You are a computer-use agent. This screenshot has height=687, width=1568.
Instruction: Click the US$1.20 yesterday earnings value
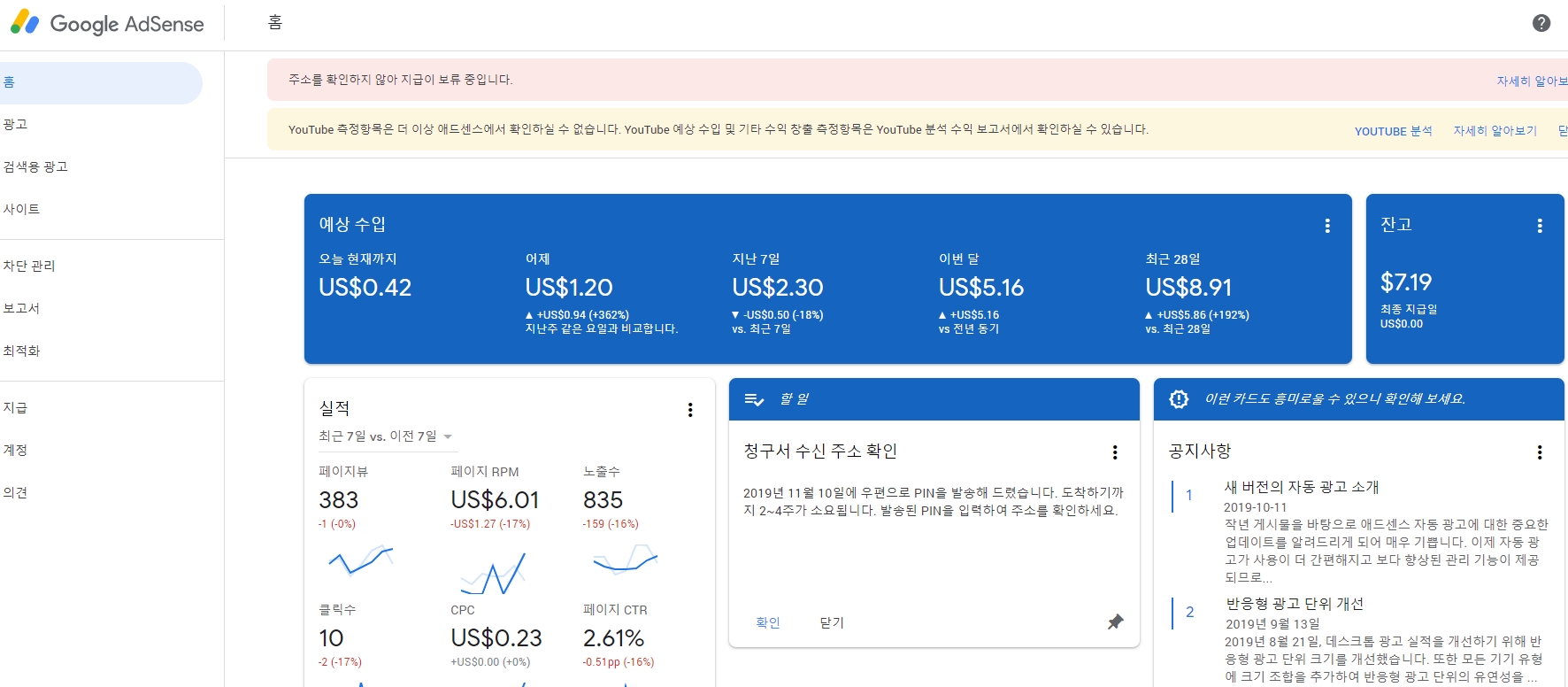pos(569,288)
